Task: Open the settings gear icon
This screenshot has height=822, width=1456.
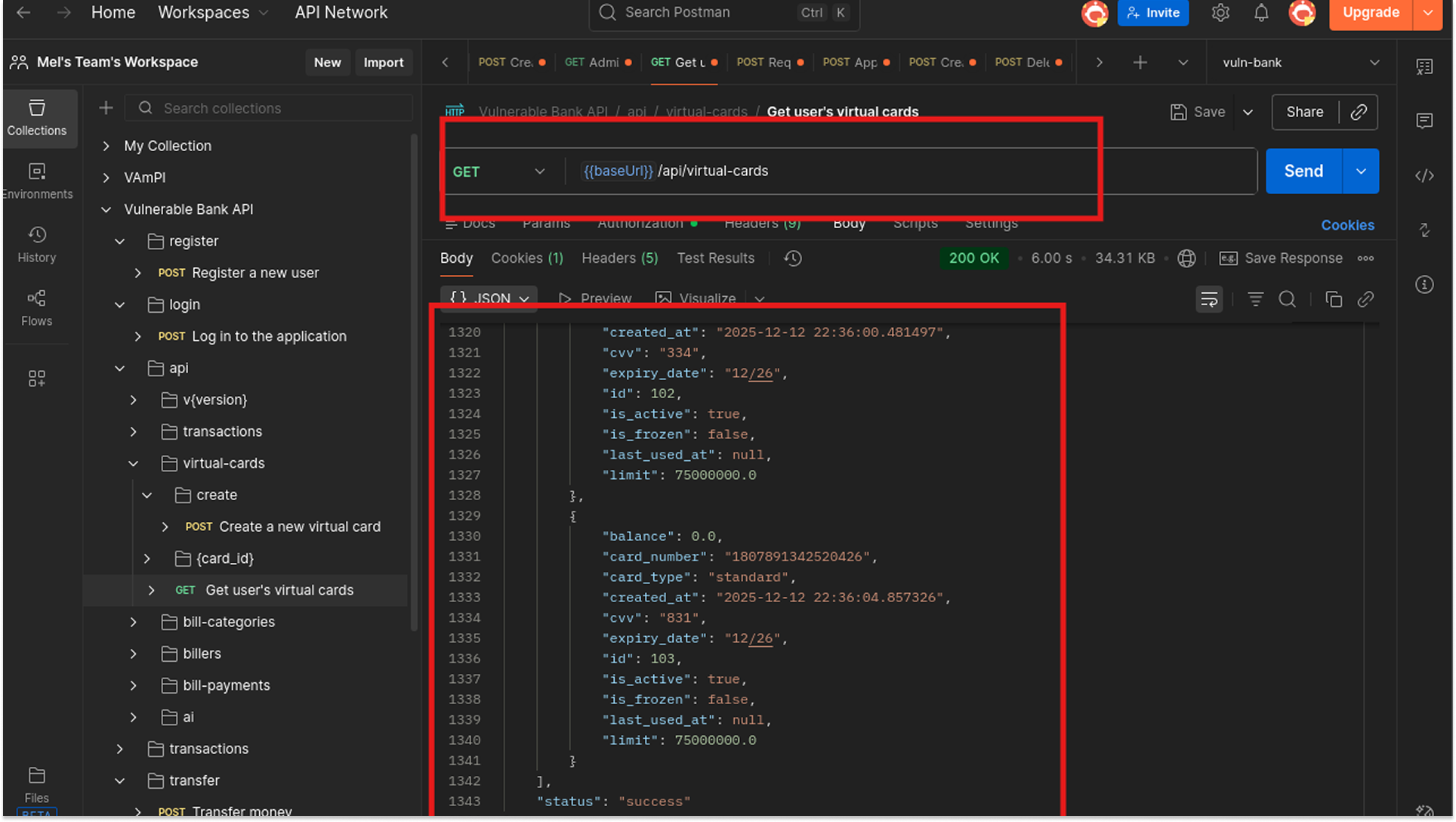Action: pos(1220,13)
